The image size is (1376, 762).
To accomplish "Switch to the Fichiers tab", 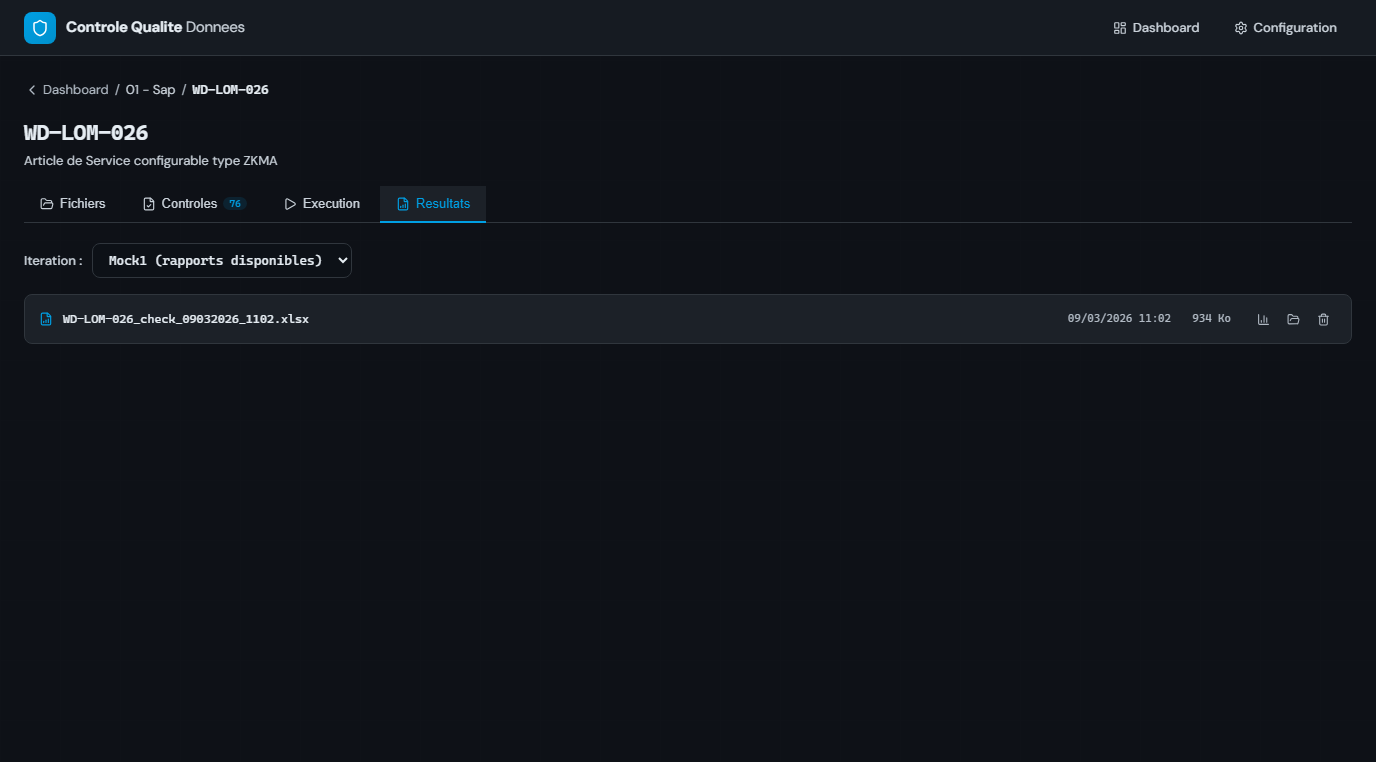I will click(73, 204).
